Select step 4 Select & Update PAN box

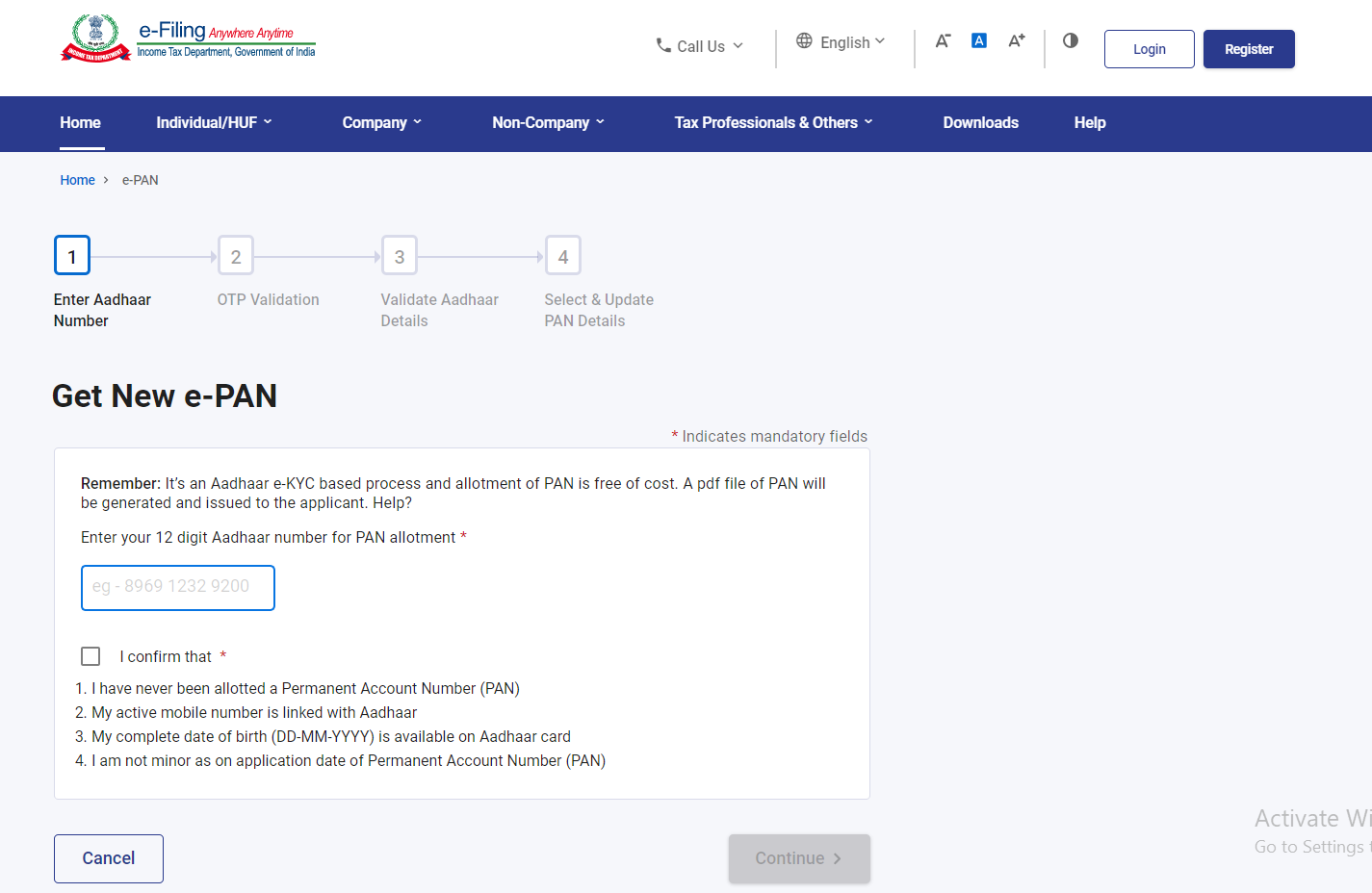click(x=563, y=256)
